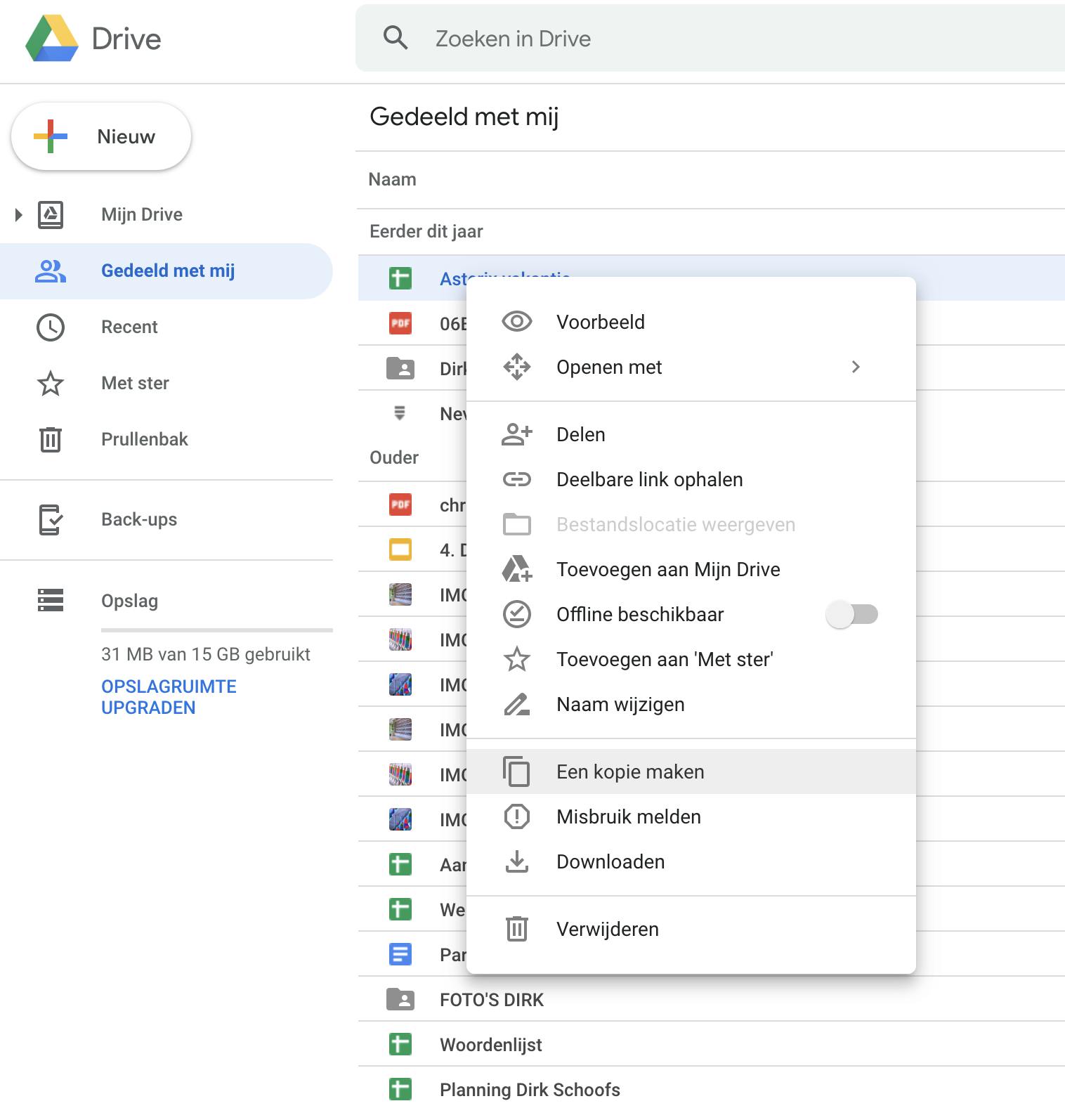Click the Downloaden arrow icon

[x=517, y=861]
